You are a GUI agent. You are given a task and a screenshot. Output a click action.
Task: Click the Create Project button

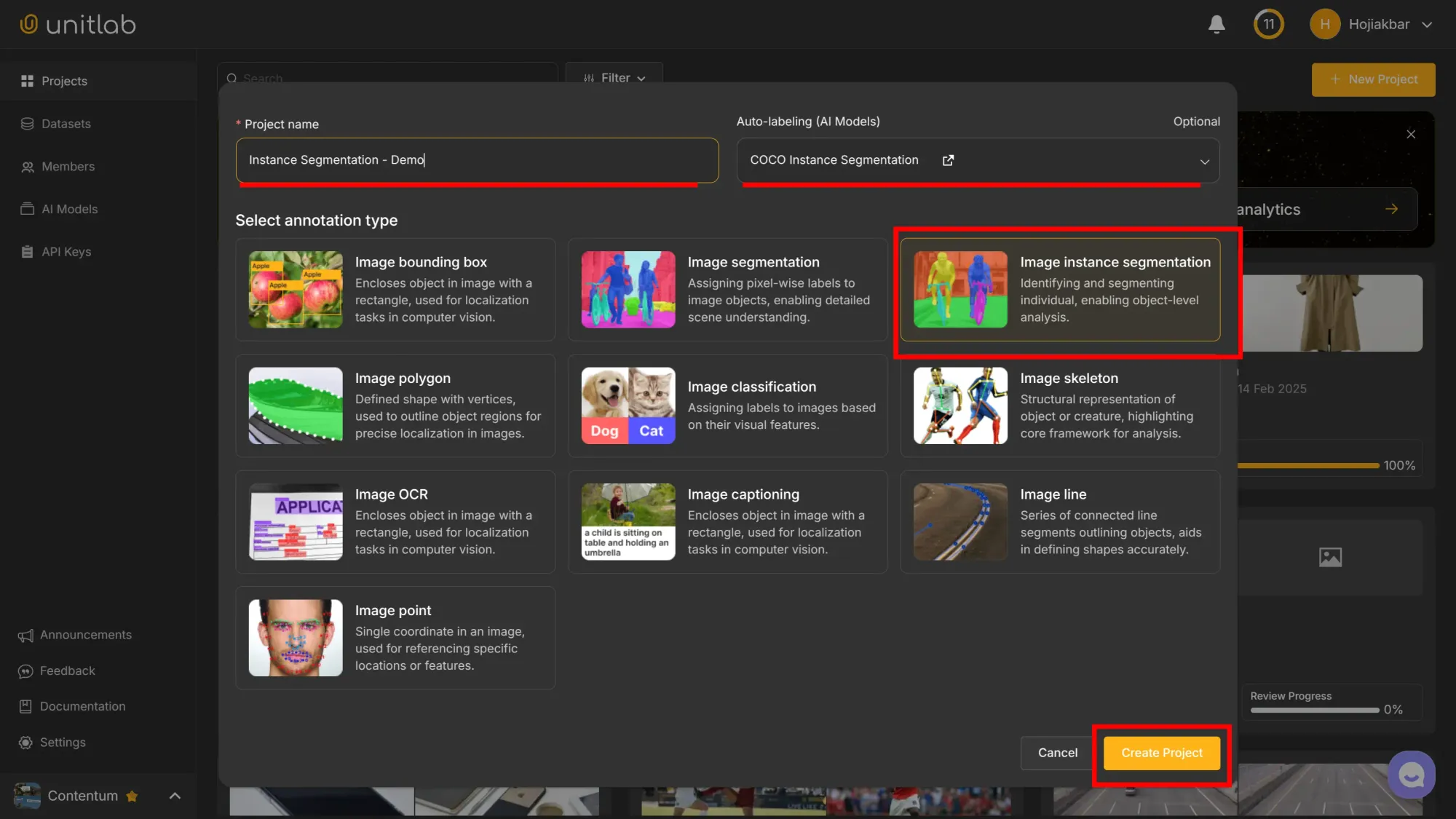pos(1160,753)
